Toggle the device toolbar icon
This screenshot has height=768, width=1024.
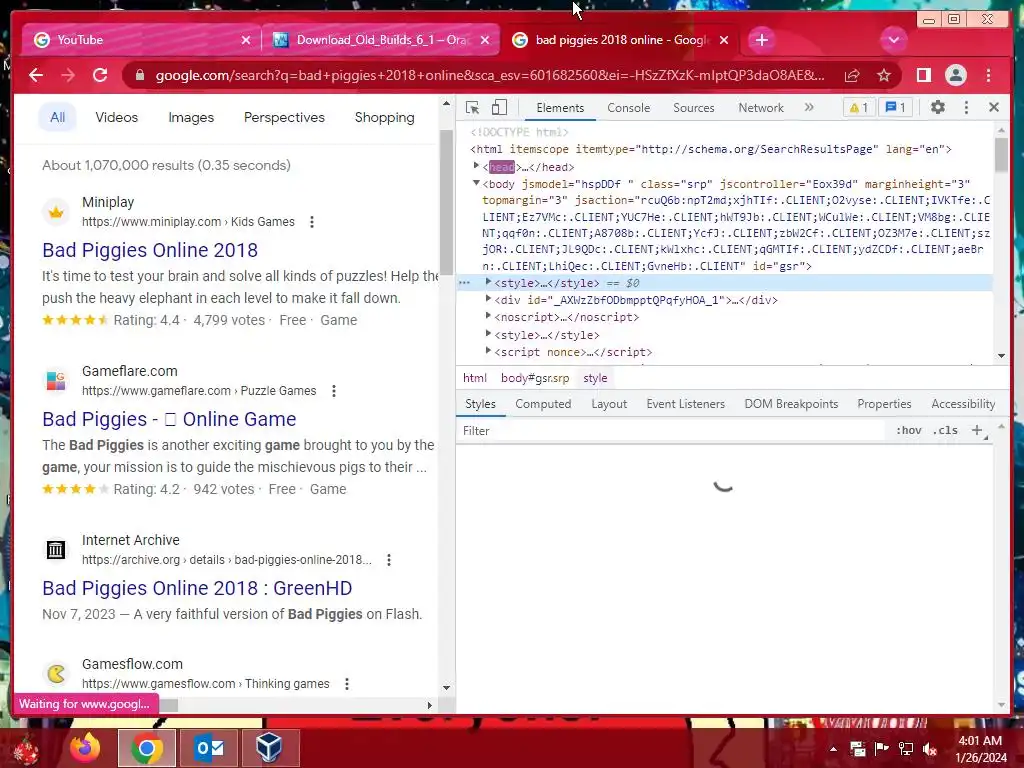[x=500, y=108]
